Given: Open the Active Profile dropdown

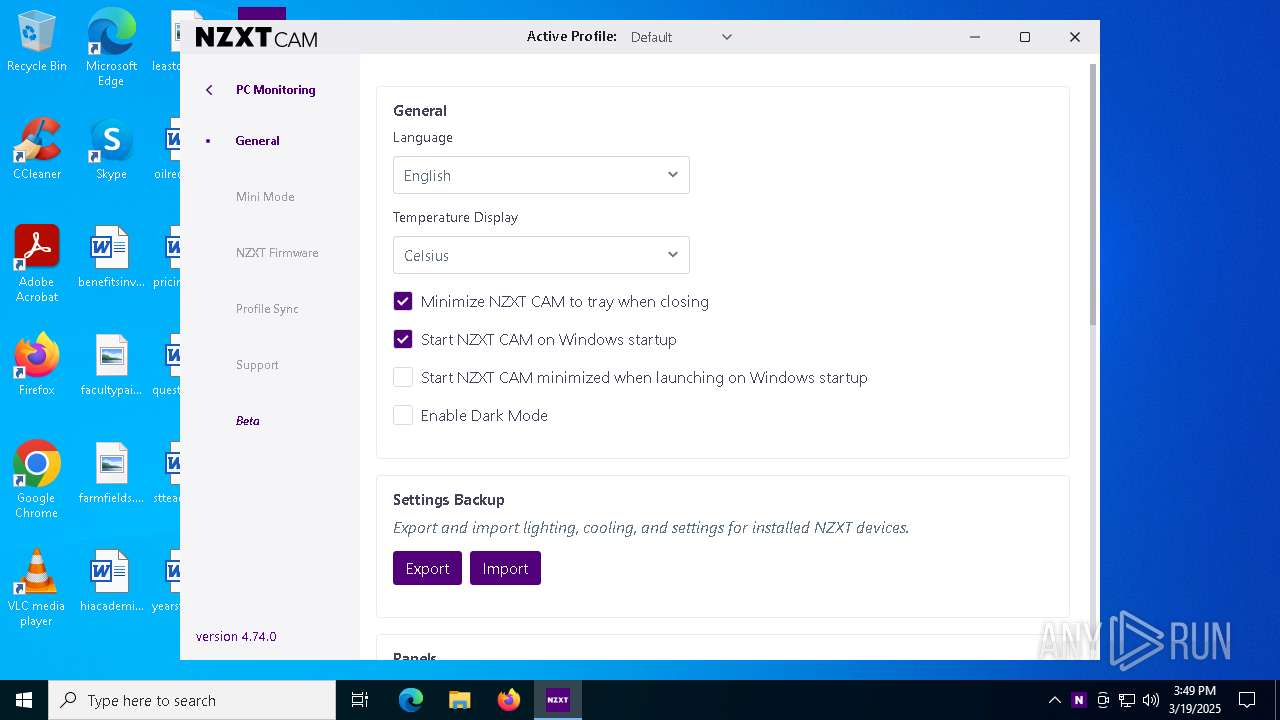Looking at the screenshot, I should click(x=682, y=37).
